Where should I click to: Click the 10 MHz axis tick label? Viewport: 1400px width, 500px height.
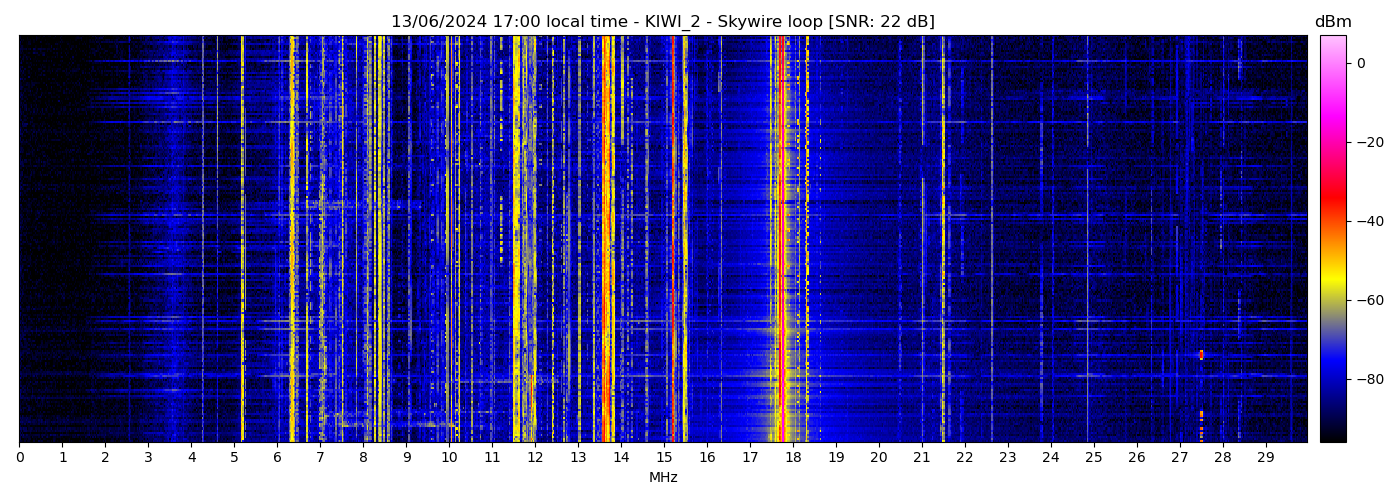[x=449, y=457]
